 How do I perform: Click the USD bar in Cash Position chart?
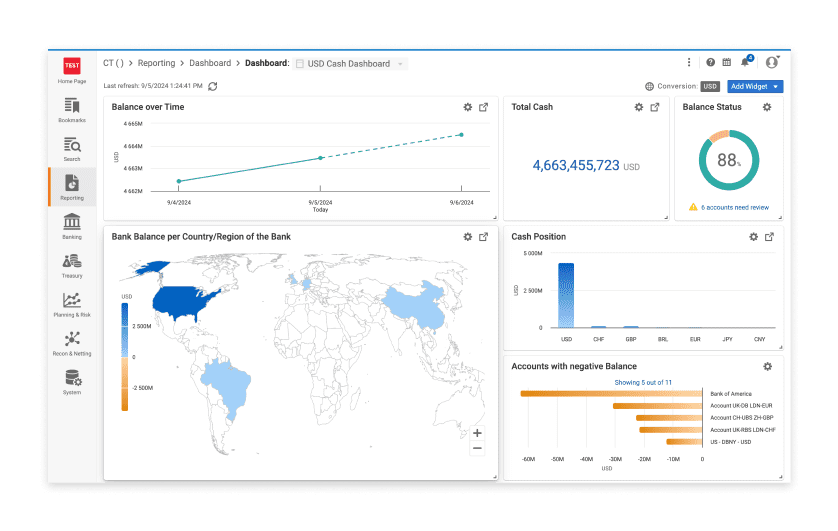pos(566,295)
